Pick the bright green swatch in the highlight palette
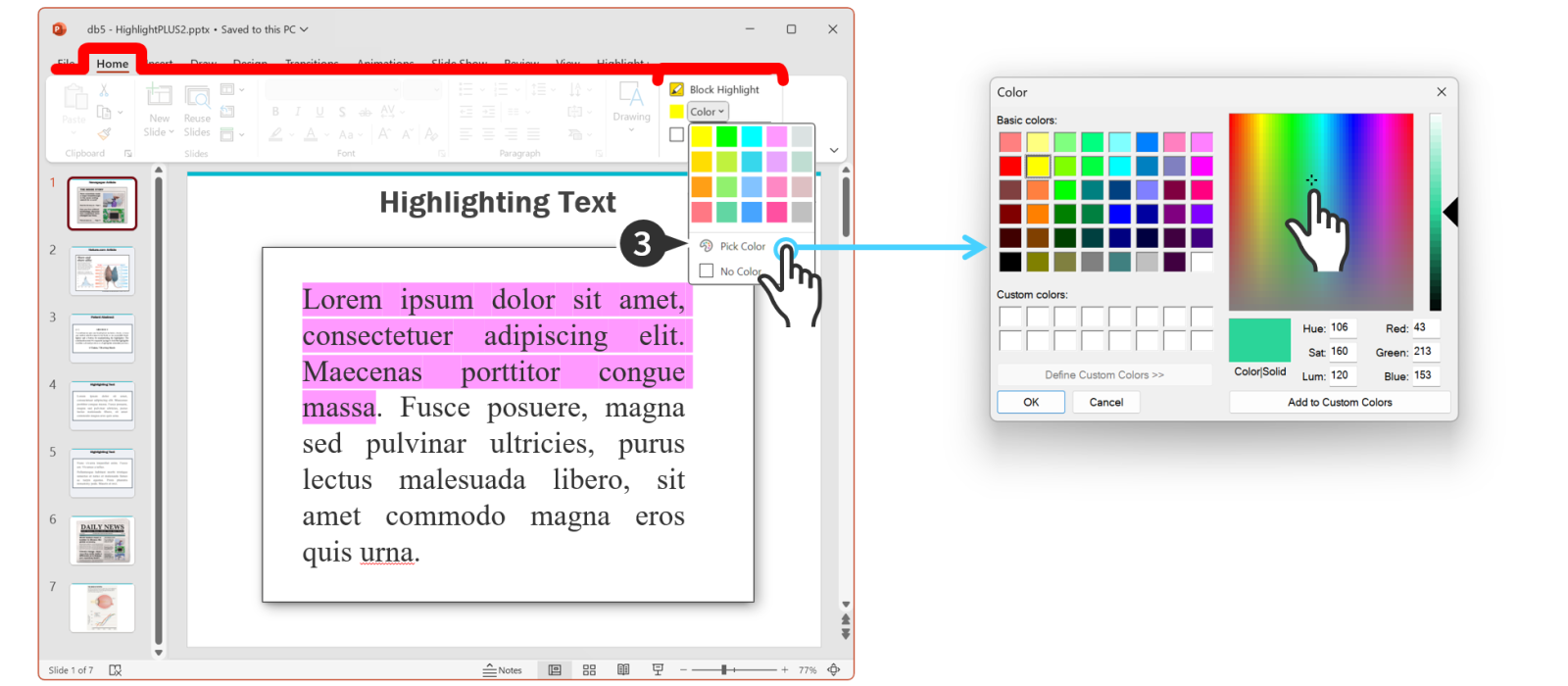 [726, 136]
